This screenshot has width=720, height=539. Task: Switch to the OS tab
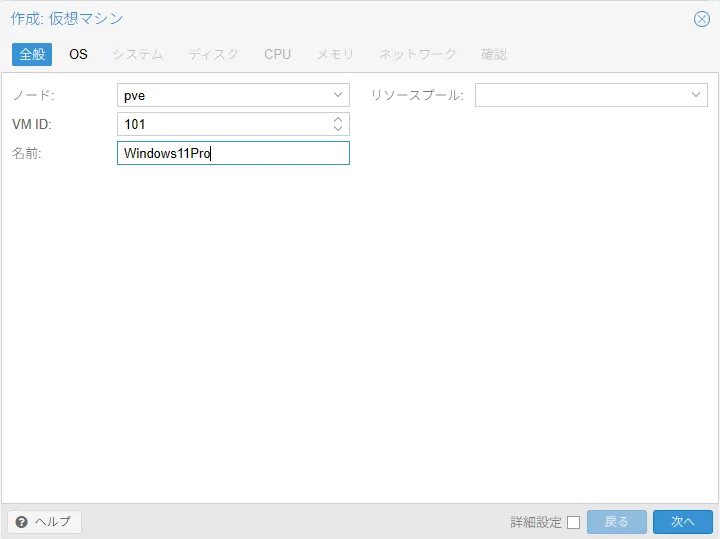point(78,54)
